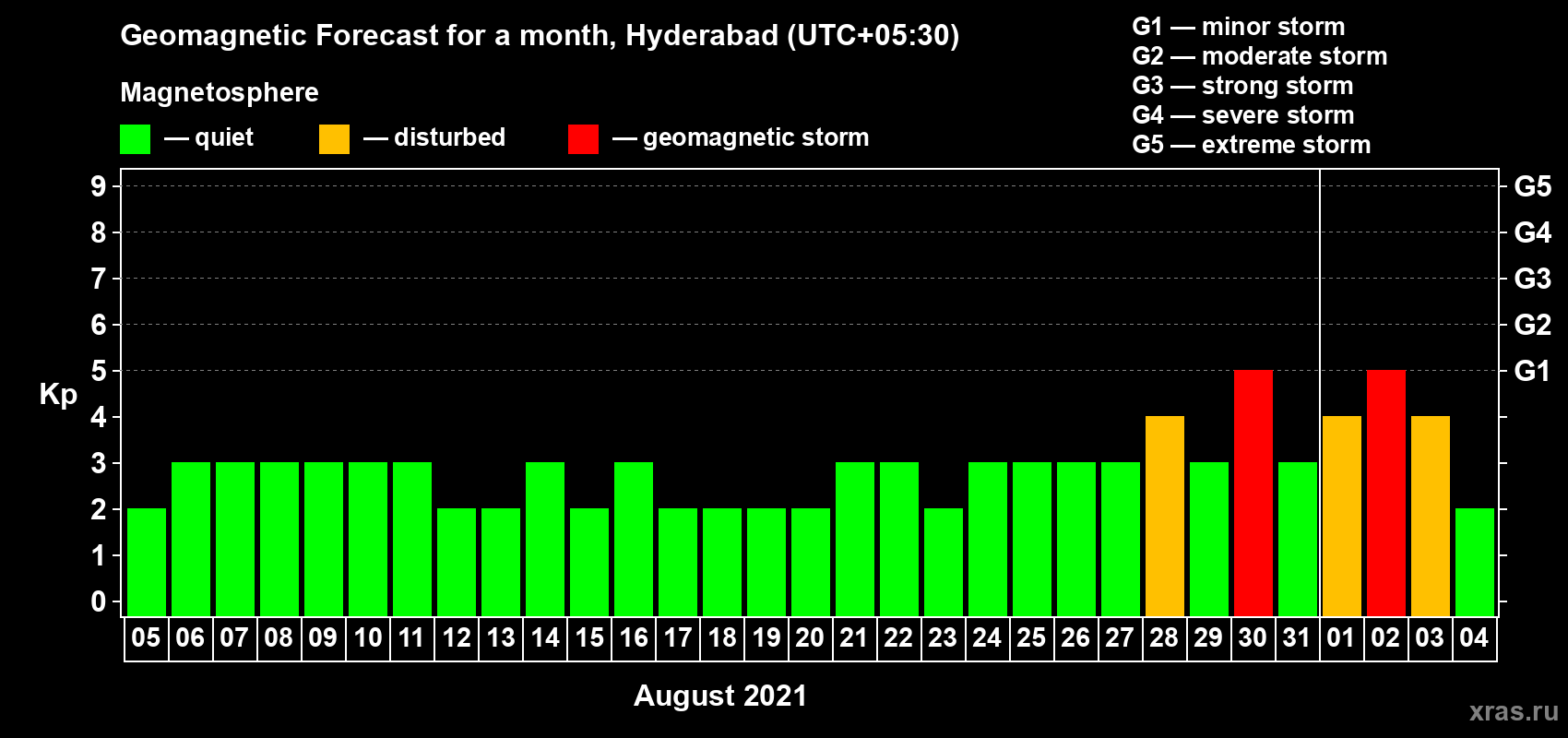Select the red bar for day 30
The image size is (1568, 738).
coord(1253,493)
